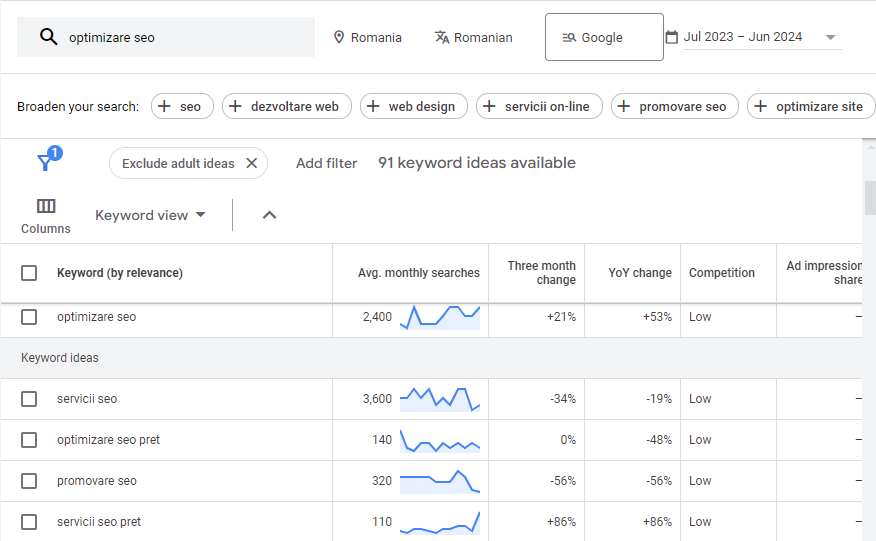Click the Romania location pin
The width and height of the screenshot is (876, 541).
(340, 37)
